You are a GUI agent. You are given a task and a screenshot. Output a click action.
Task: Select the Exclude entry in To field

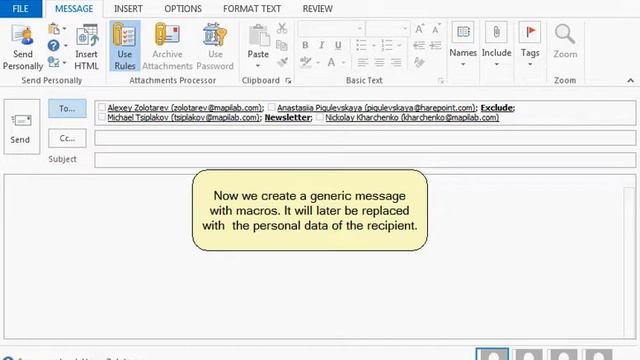pyautogui.click(x=497, y=108)
